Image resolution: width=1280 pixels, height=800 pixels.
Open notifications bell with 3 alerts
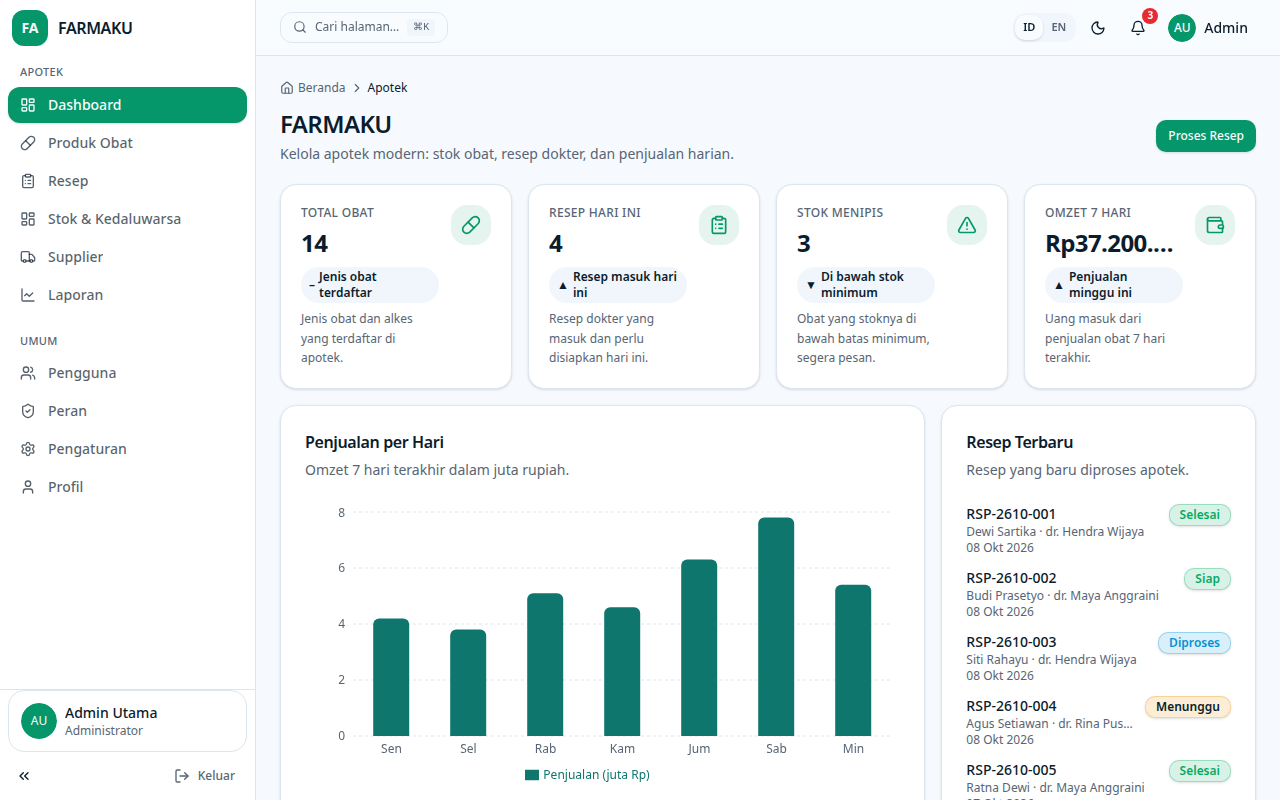[x=1138, y=28]
